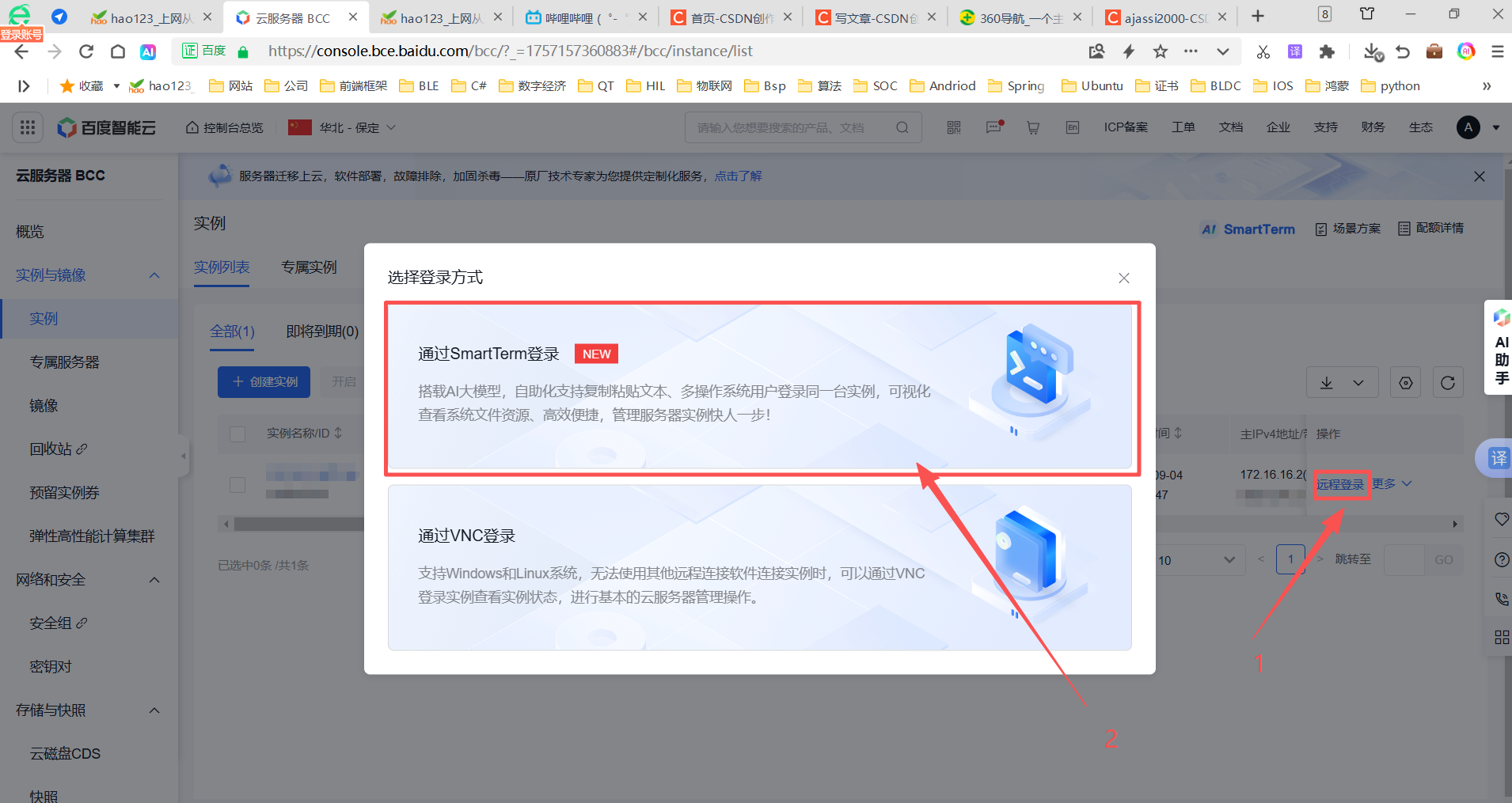This screenshot has height=803, width=1512.
Task: Open 企业 menu in header
Action: [x=1278, y=127]
